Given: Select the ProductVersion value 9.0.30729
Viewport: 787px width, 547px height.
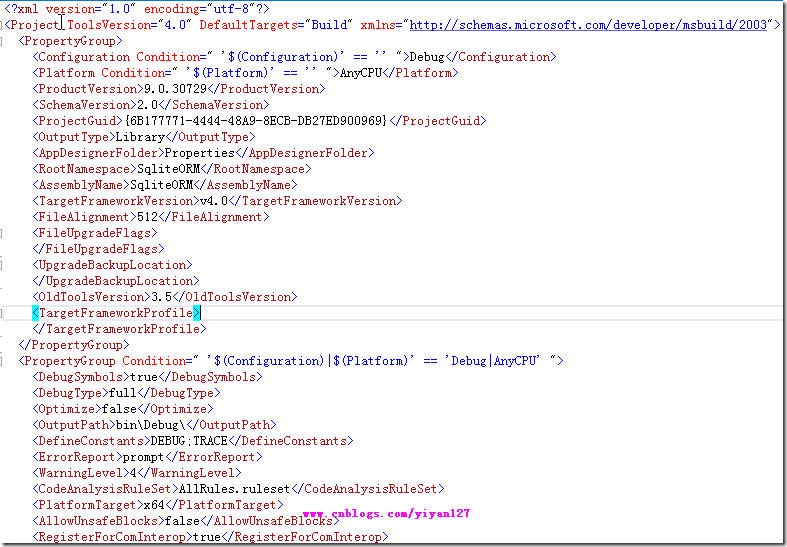Looking at the screenshot, I should 175,89.
